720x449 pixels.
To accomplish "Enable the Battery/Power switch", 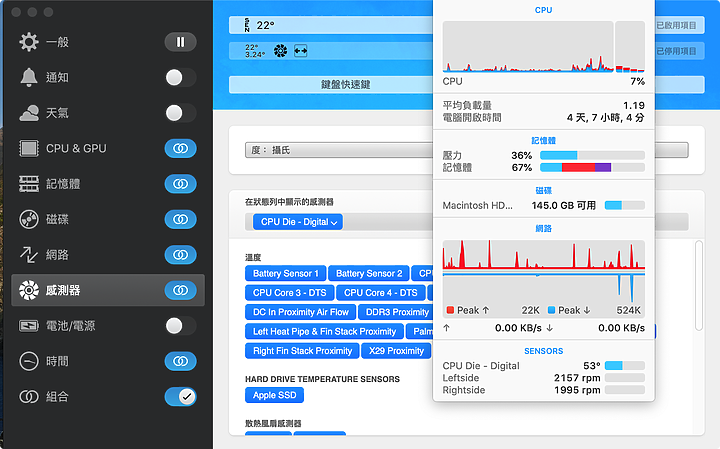I will pyautogui.click(x=180, y=326).
